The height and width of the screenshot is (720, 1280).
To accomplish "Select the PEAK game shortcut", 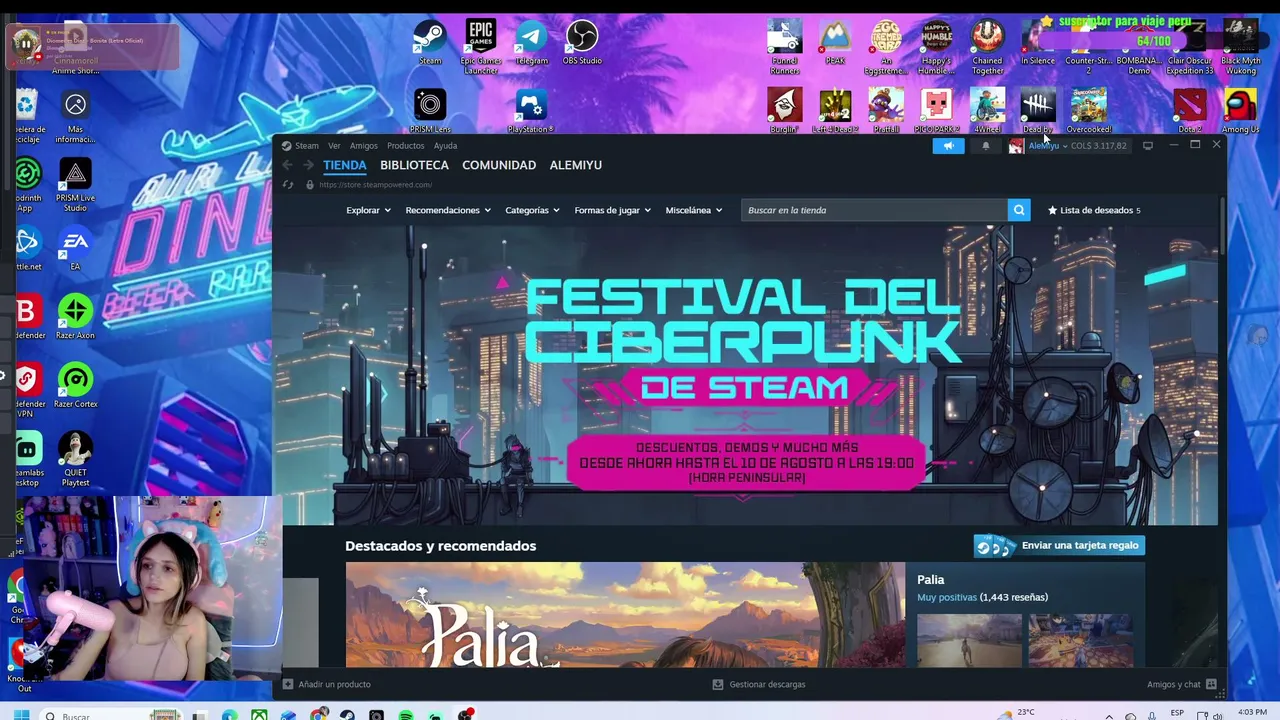I will click(x=835, y=42).
